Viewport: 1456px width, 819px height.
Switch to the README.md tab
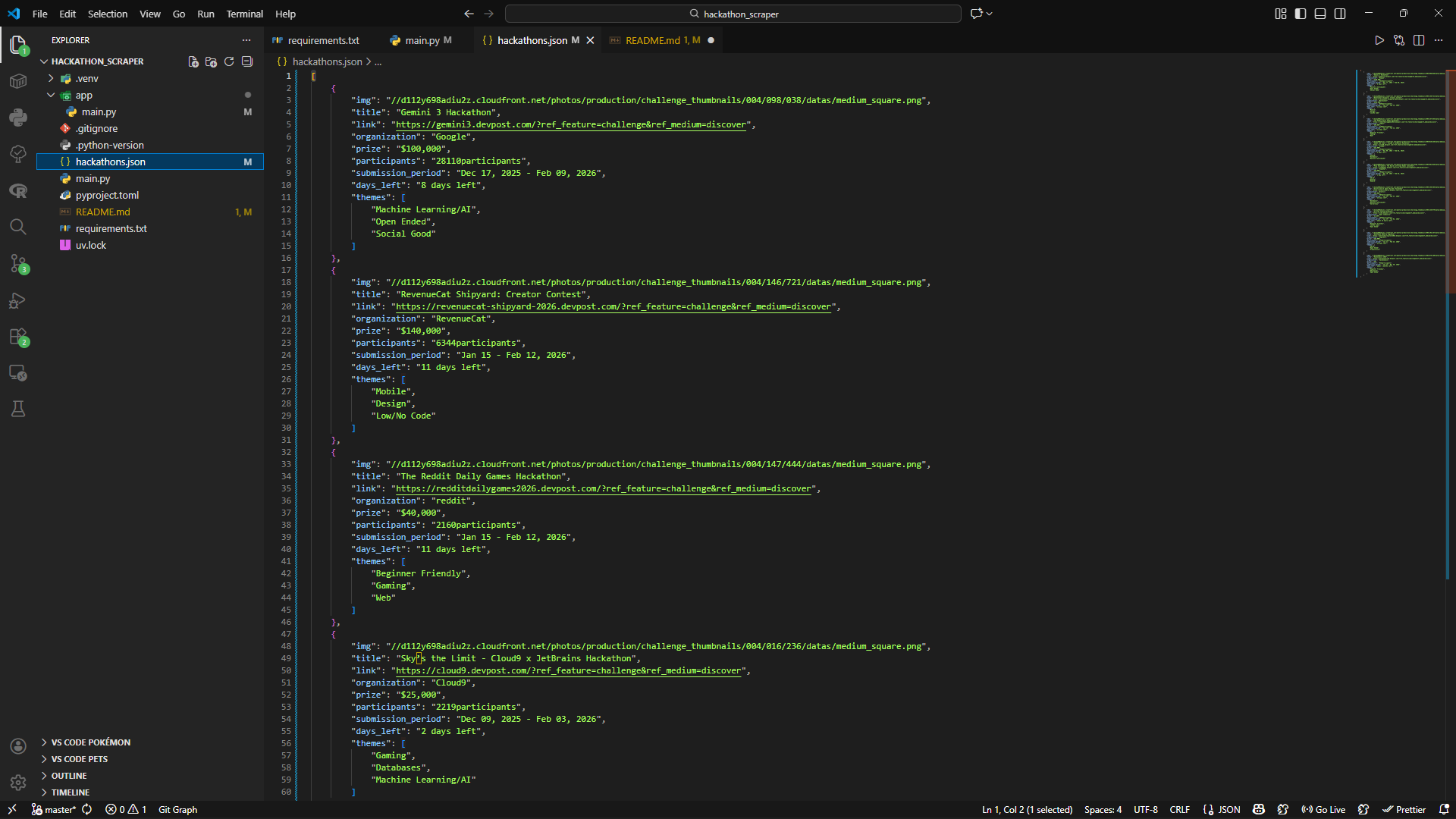pyautogui.click(x=652, y=40)
